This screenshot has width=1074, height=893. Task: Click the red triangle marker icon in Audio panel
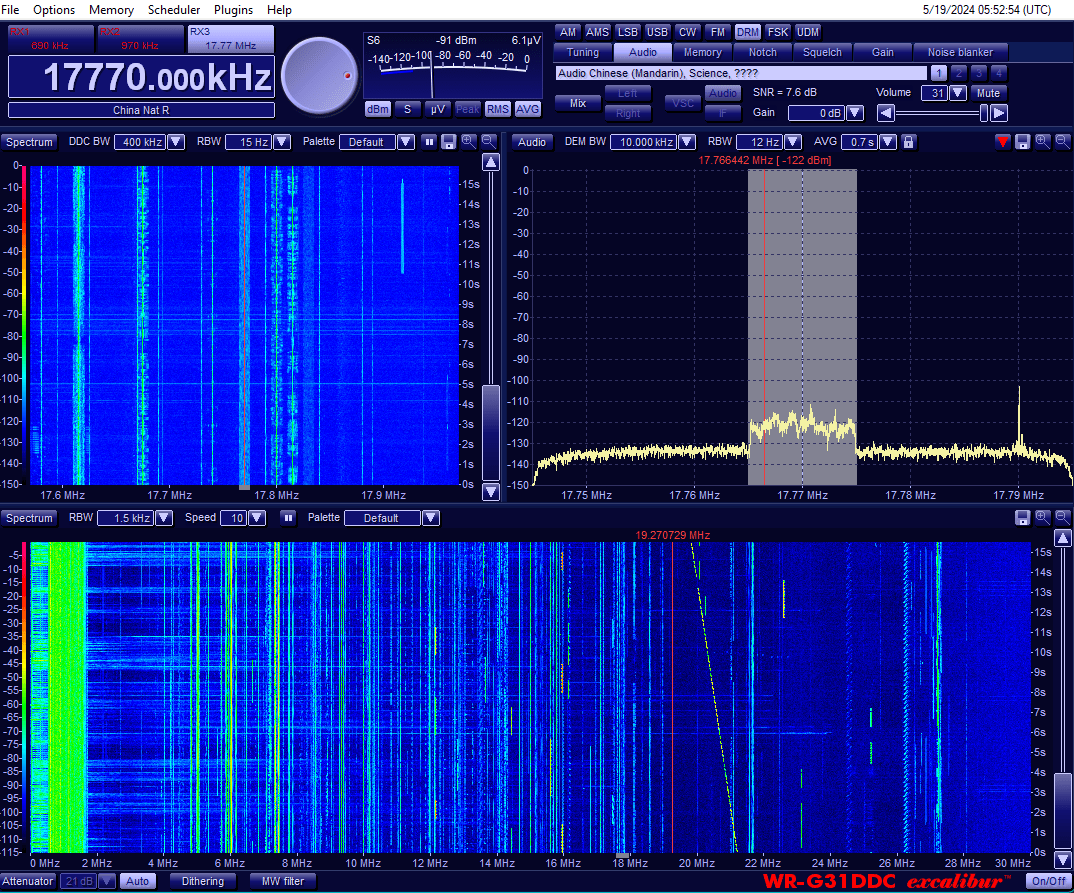1003,142
